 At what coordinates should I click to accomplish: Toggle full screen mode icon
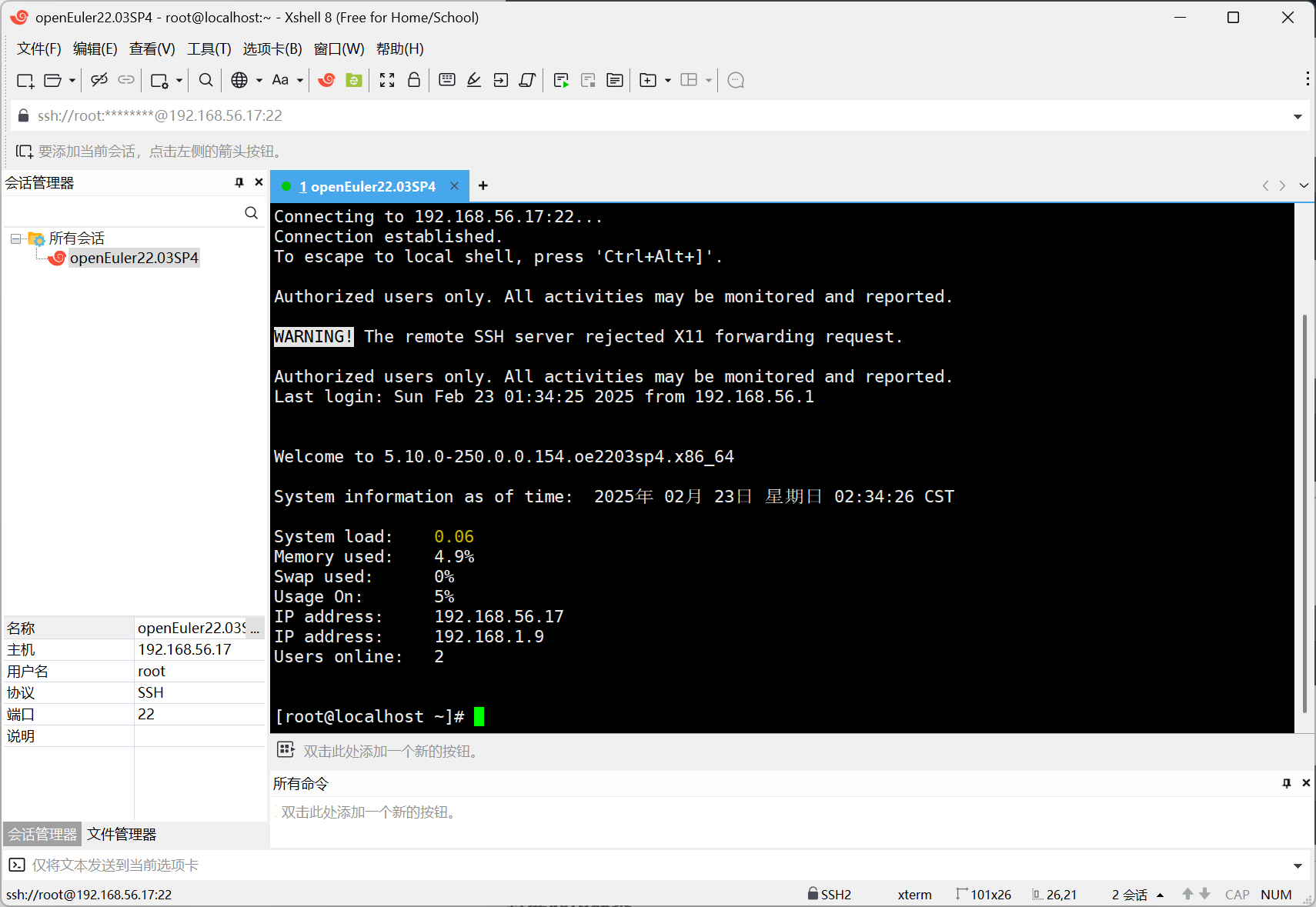click(x=387, y=80)
